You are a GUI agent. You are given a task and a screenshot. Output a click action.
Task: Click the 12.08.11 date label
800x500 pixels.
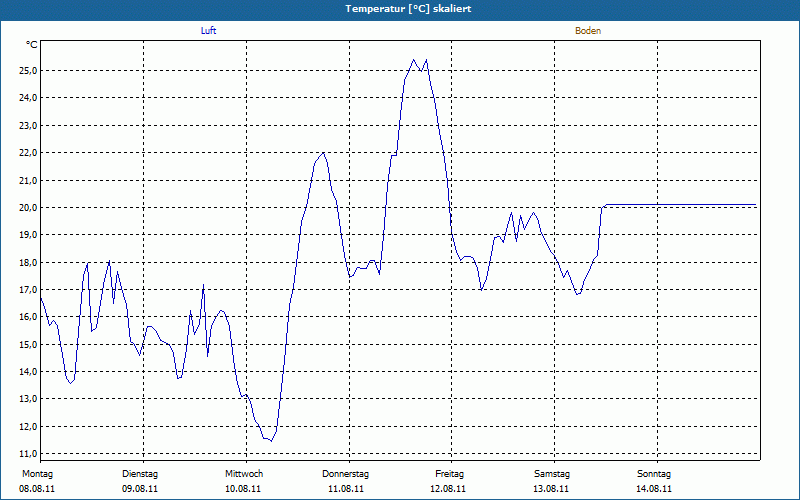coord(448,489)
